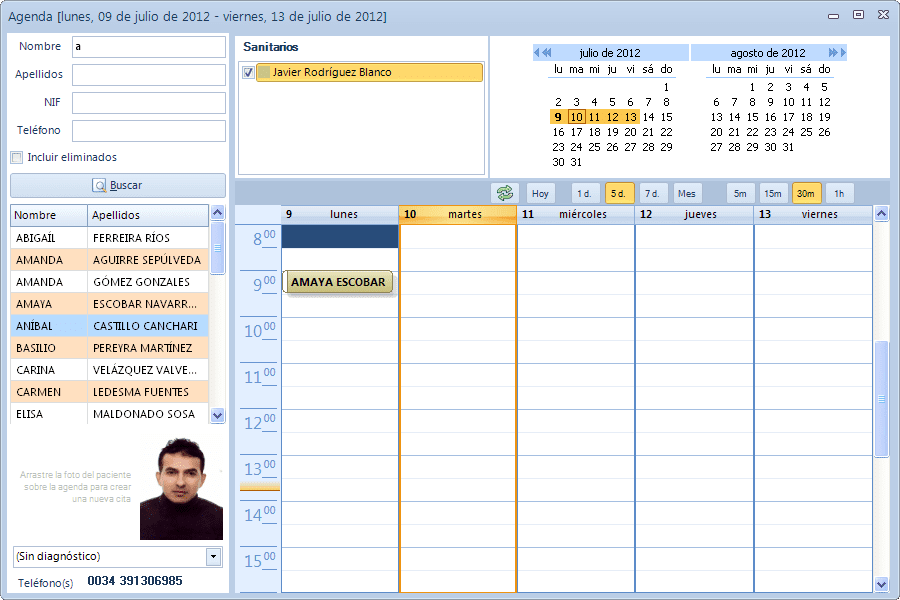Advance calendar with the double-right arrows
The height and width of the screenshot is (600, 900).
(833, 52)
